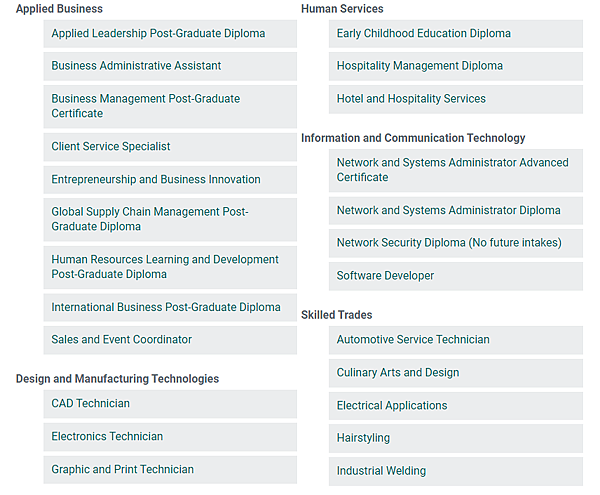Open Electronics Technician program link
Viewport: 600px width, 495px height.
coord(107,437)
